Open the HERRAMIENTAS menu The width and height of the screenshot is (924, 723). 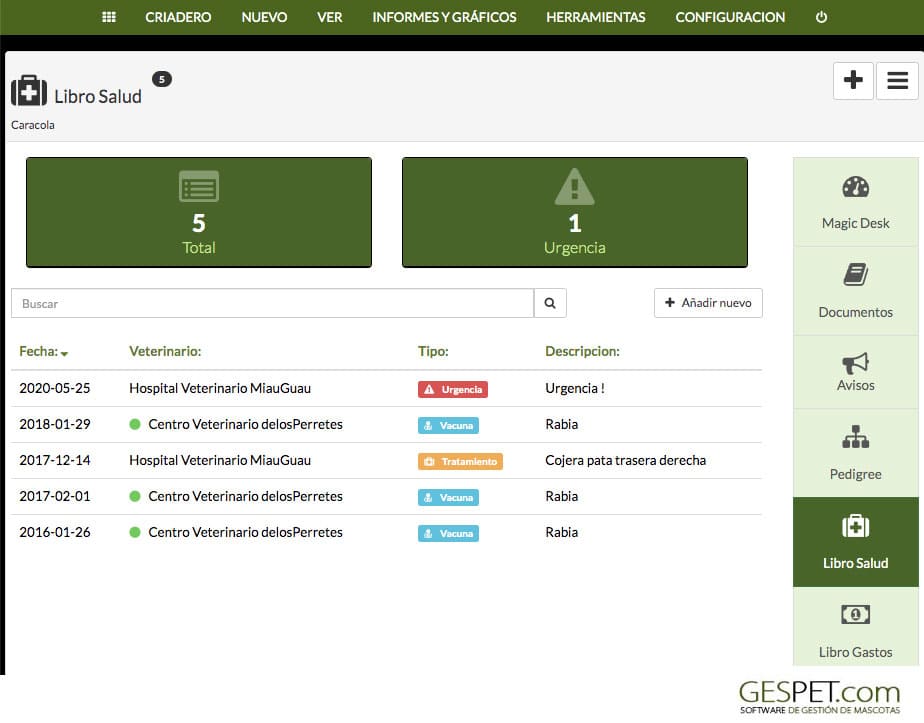point(595,17)
